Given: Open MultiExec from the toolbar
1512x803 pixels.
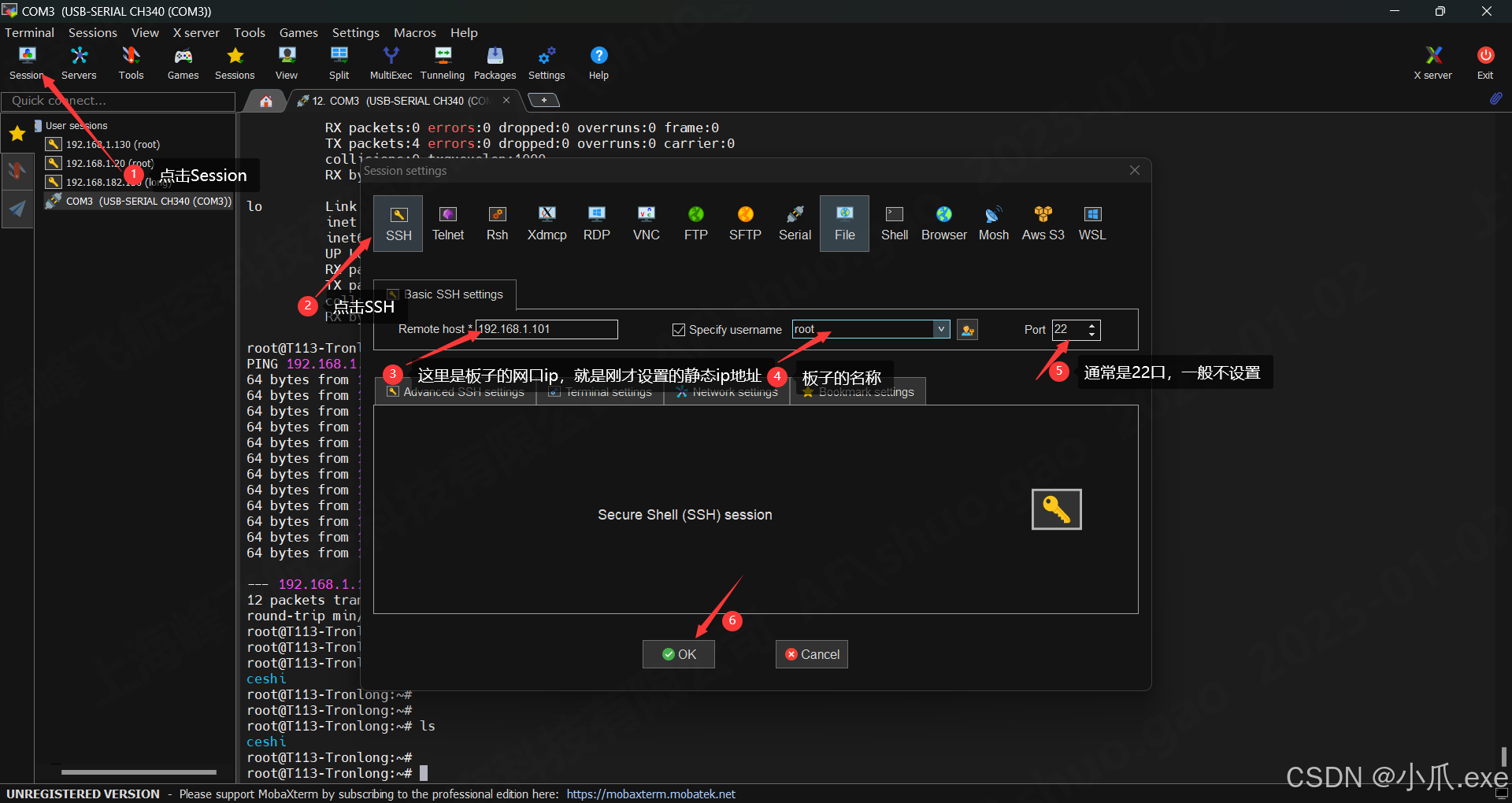Looking at the screenshot, I should (391, 63).
